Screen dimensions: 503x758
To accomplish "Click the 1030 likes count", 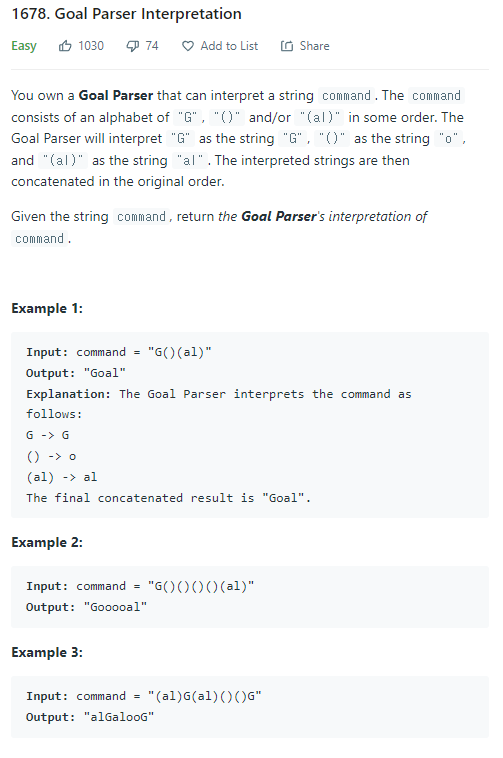I will 91,46.
